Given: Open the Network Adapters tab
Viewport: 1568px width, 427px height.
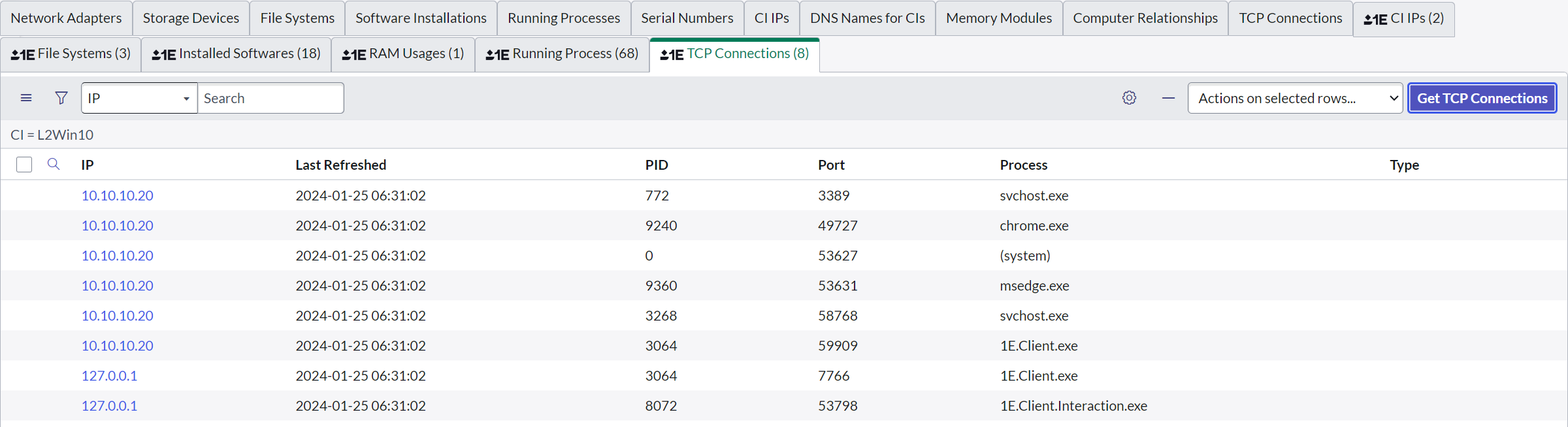Looking at the screenshot, I should click(66, 18).
